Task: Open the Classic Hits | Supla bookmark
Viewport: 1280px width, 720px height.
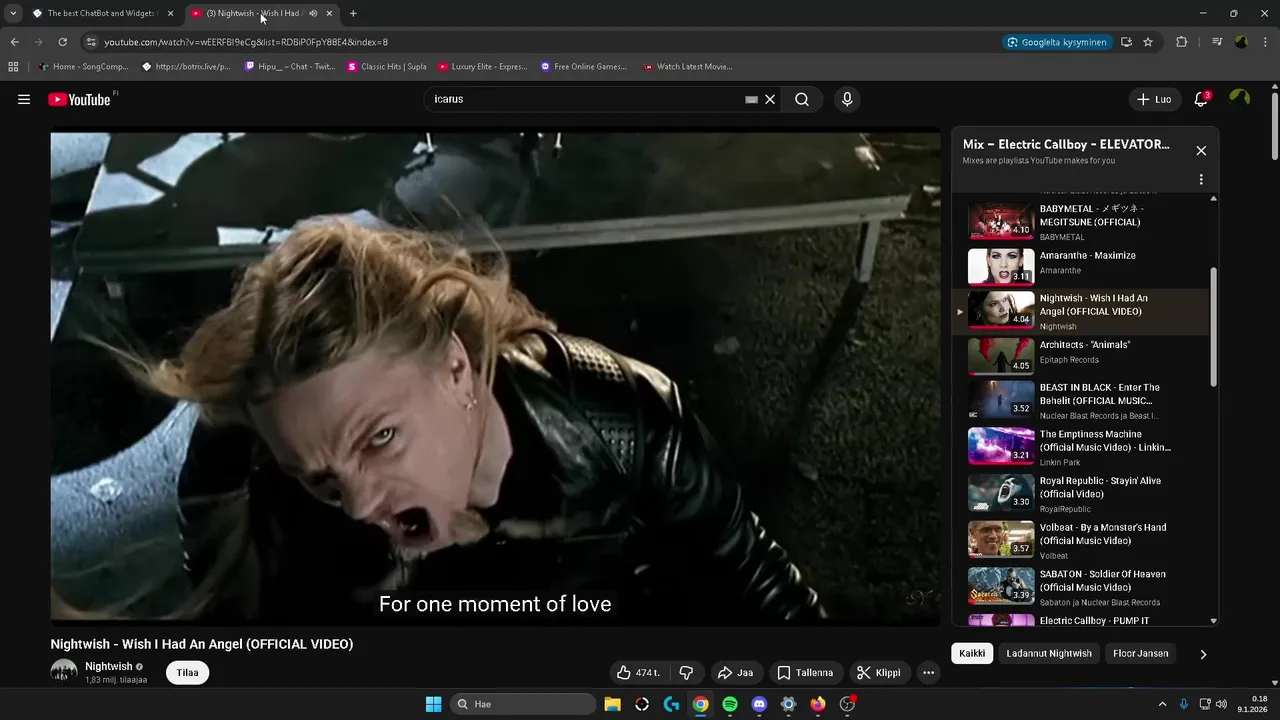Action: (x=387, y=67)
